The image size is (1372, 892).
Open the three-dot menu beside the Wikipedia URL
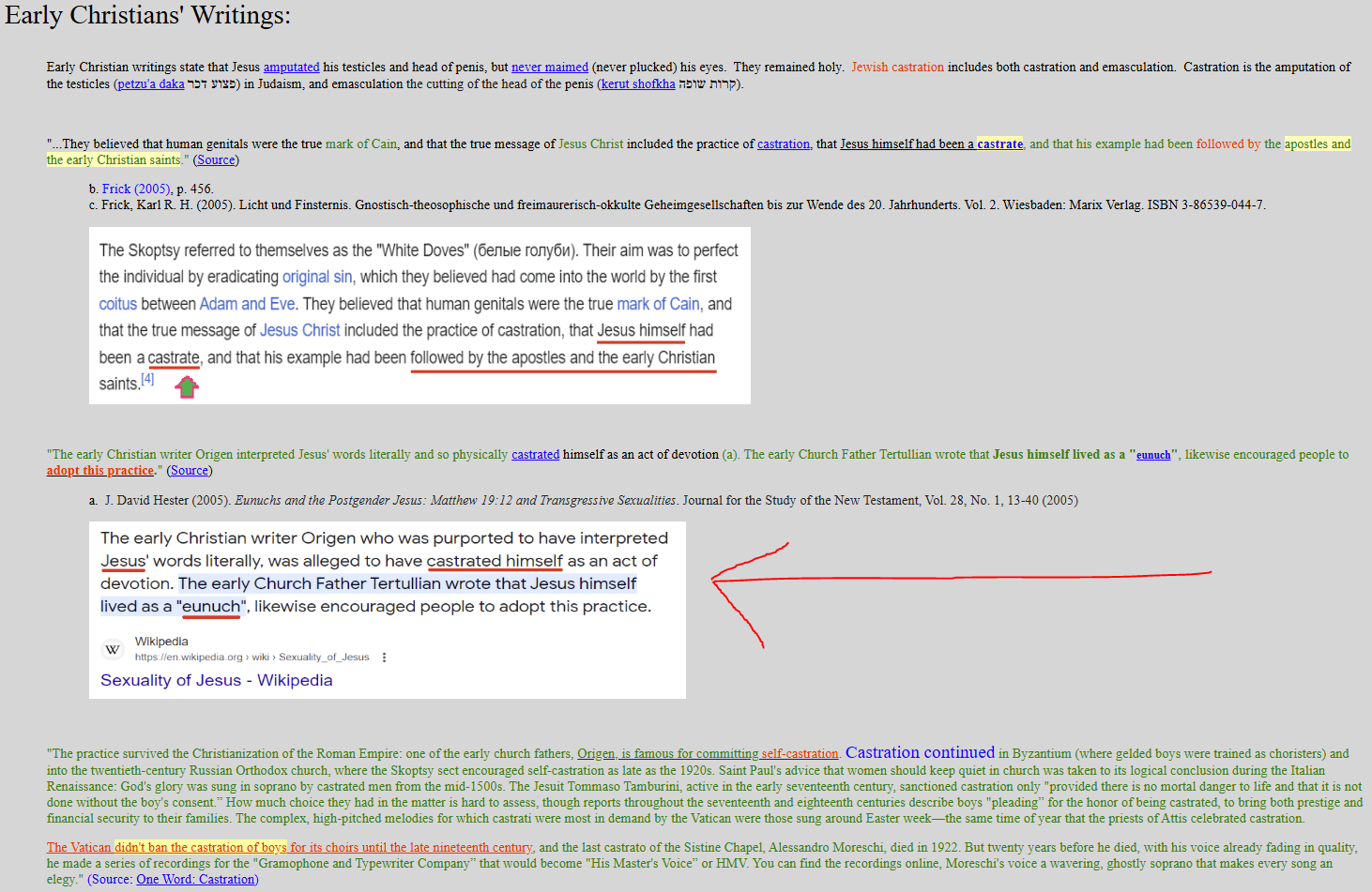point(384,658)
